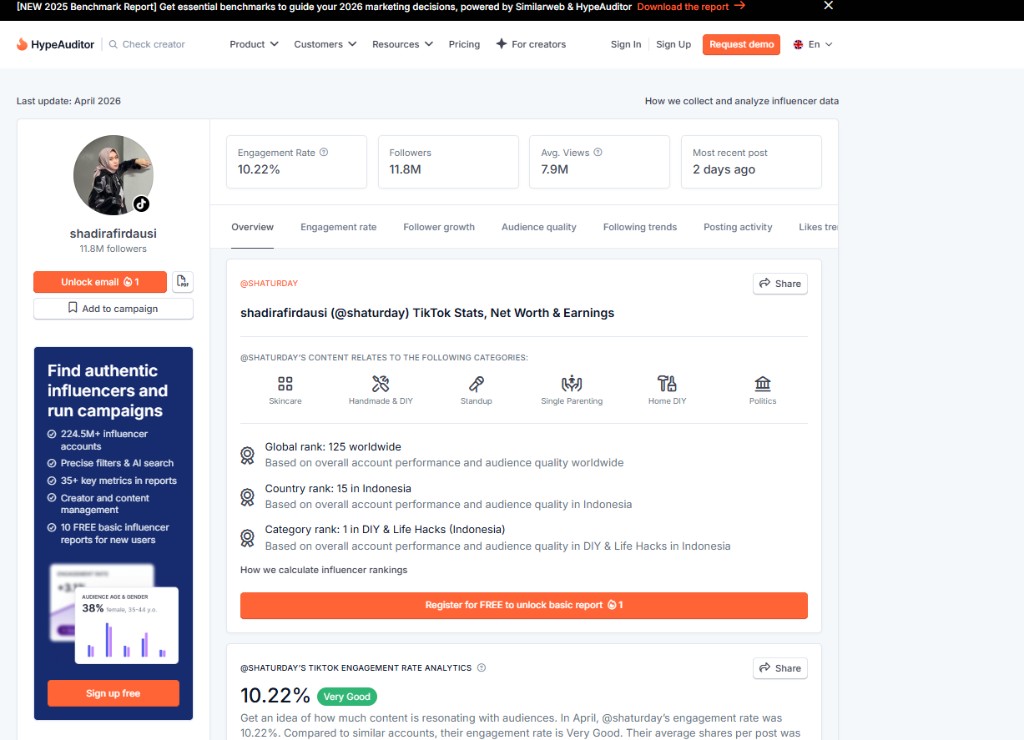The image size is (1024, 740).
Task: Switch to the Audience quality tab
Action: click(539, 227)
